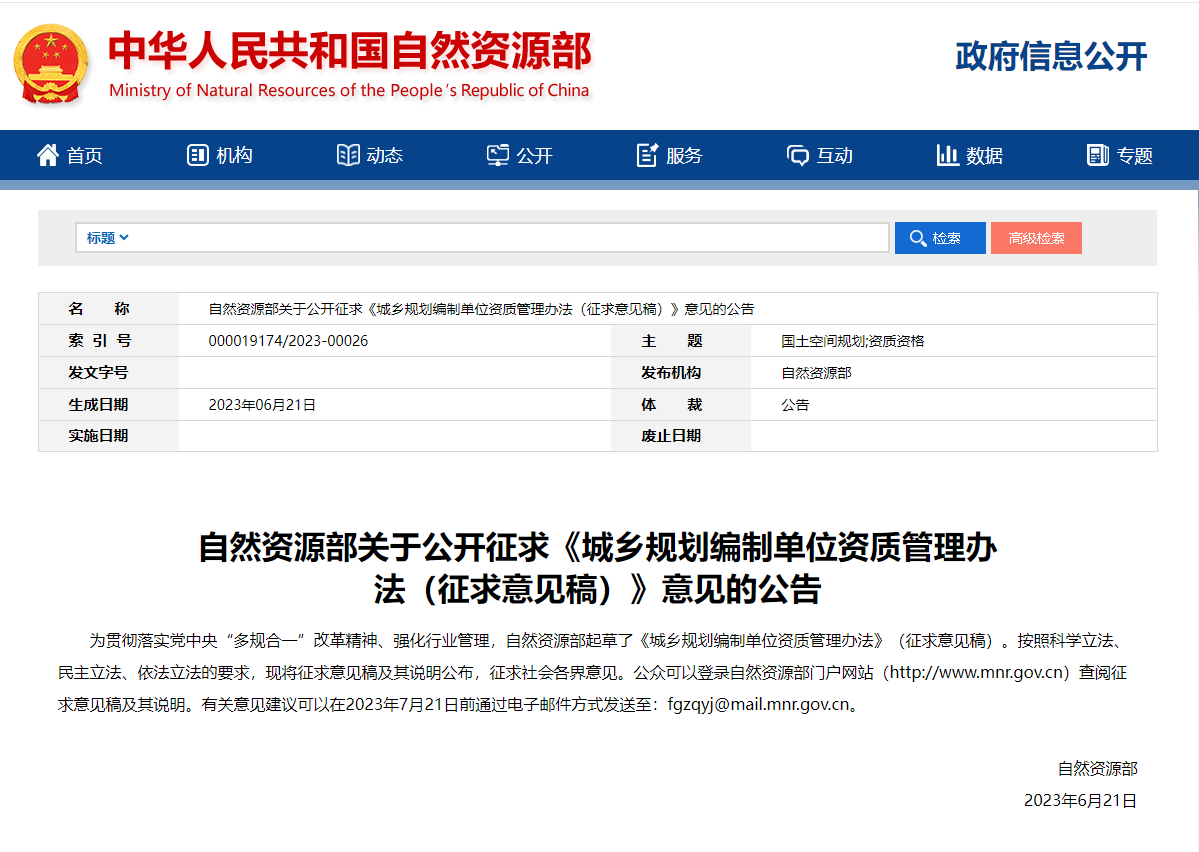Click the 发文字号 label cell

(109, 372)
